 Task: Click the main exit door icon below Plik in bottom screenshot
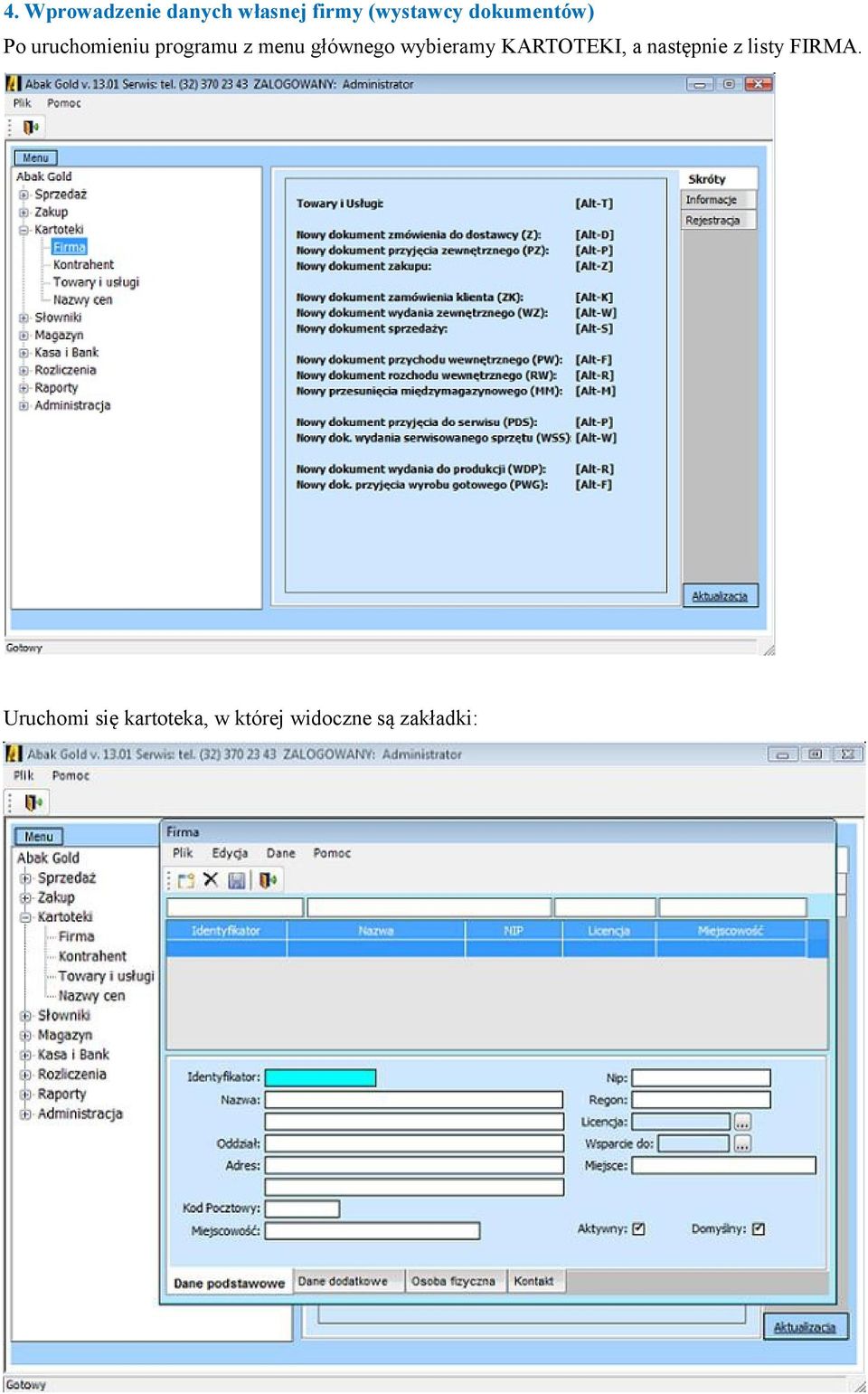[x=33, y=801]
